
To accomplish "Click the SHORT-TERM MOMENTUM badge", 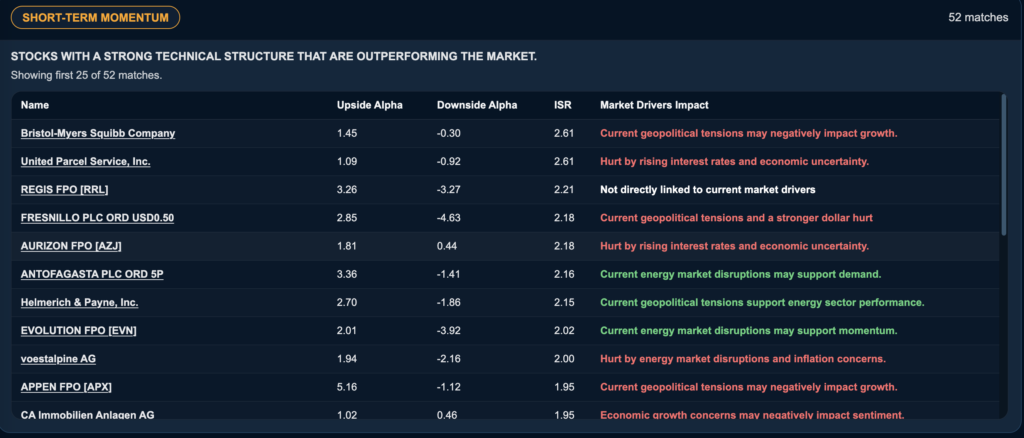I will (x=95, y=18).
